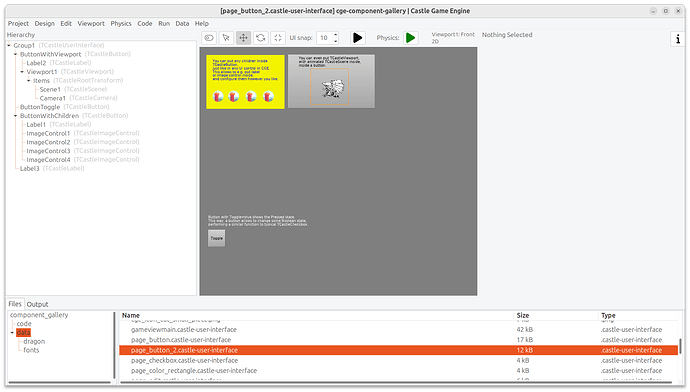690x392 pixels.
Task: Choose the Select tool arrow icon
Action: 226,38
